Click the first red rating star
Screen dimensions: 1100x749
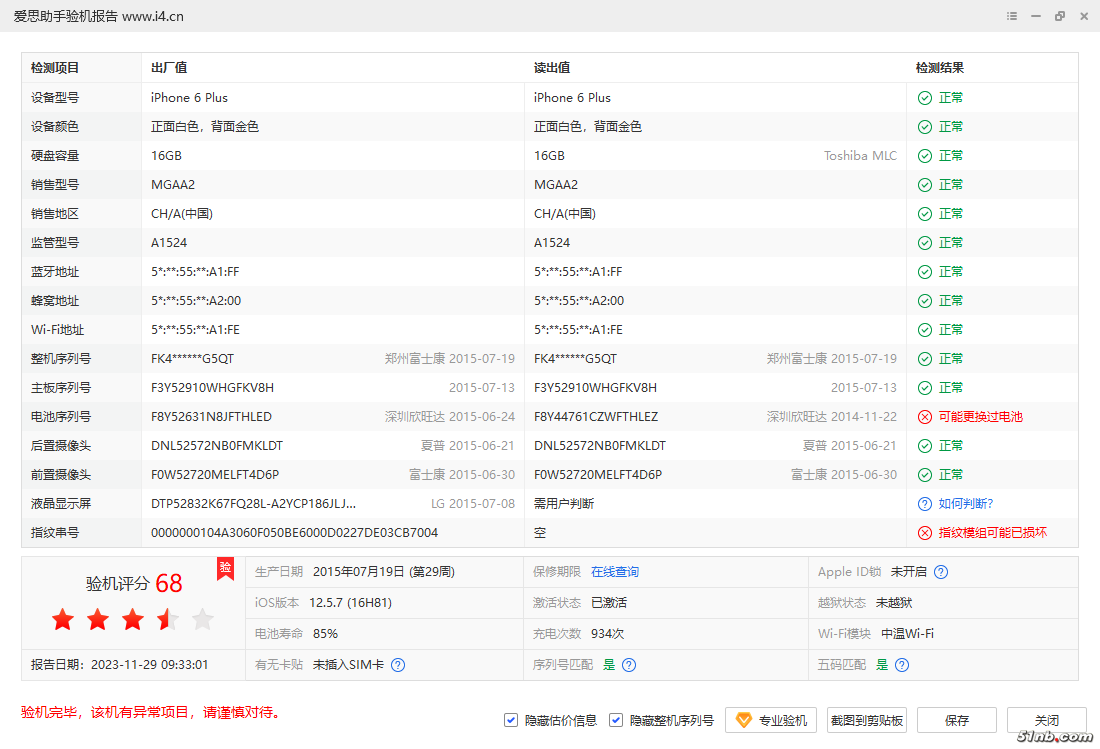pos(63,619)
